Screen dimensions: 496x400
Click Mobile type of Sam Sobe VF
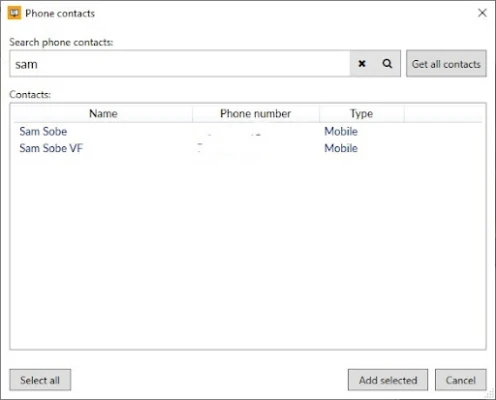pos(341,148)
